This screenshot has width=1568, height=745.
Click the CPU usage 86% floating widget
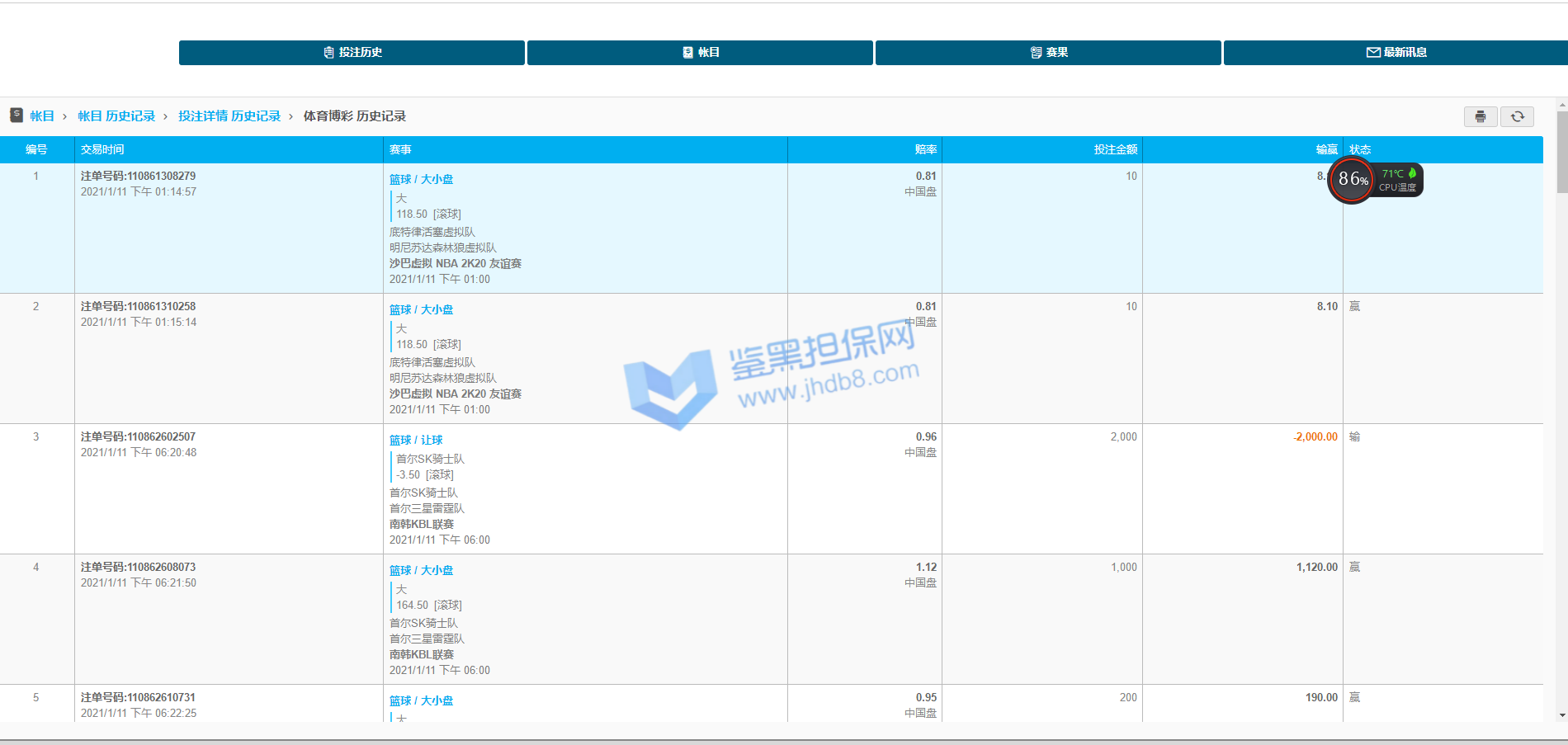[x=1352, y=180]
